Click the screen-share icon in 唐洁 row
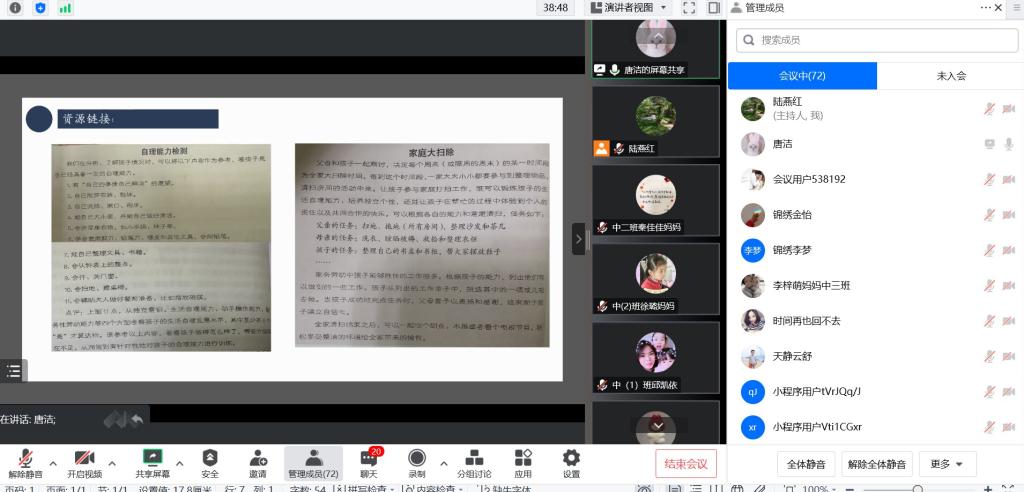Image resolution: width=1024 pixels, height=492 pixels. tap(989, 144)
